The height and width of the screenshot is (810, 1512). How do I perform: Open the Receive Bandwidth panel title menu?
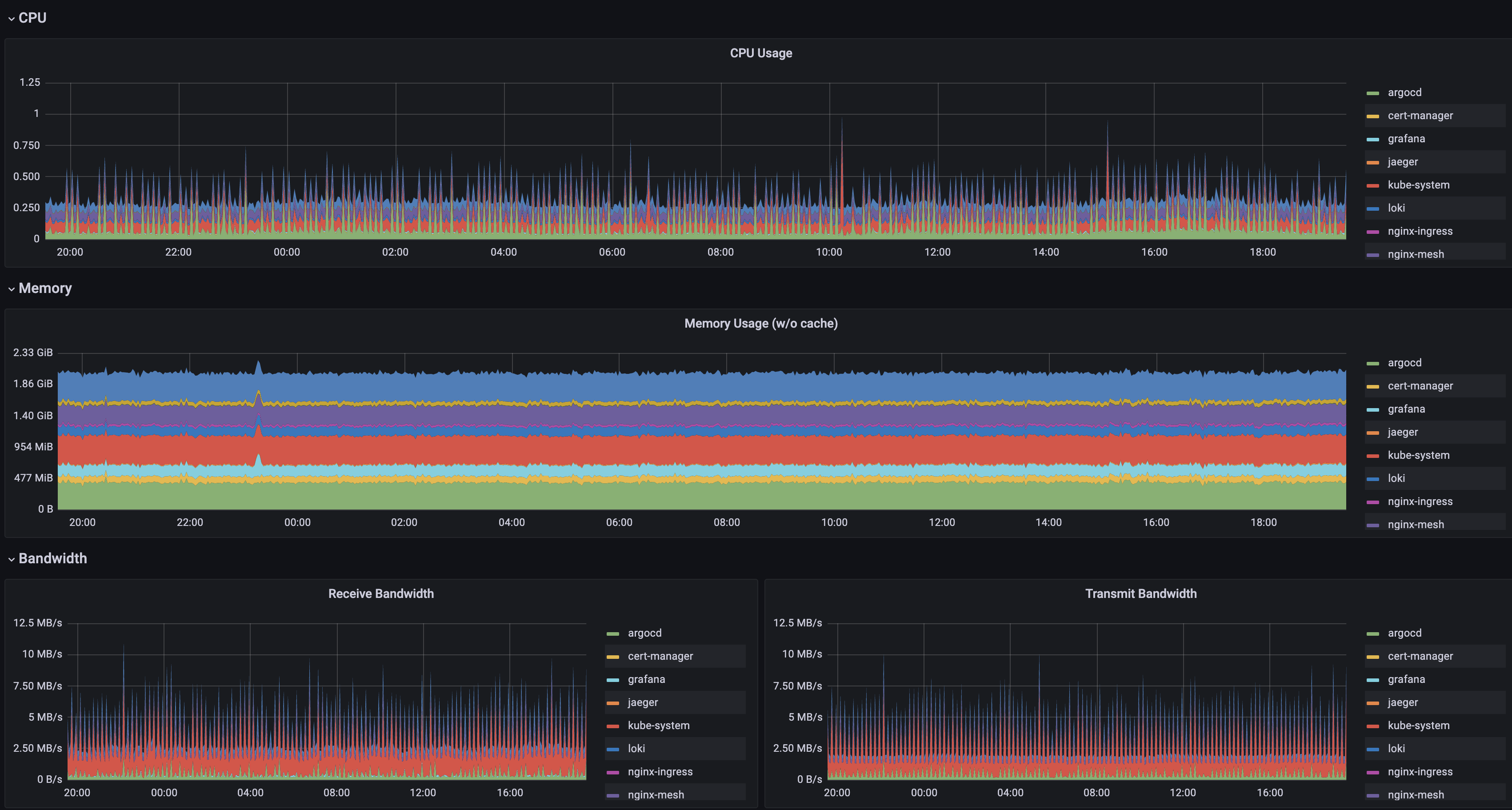pyautogui.click(x=381, y=593)
